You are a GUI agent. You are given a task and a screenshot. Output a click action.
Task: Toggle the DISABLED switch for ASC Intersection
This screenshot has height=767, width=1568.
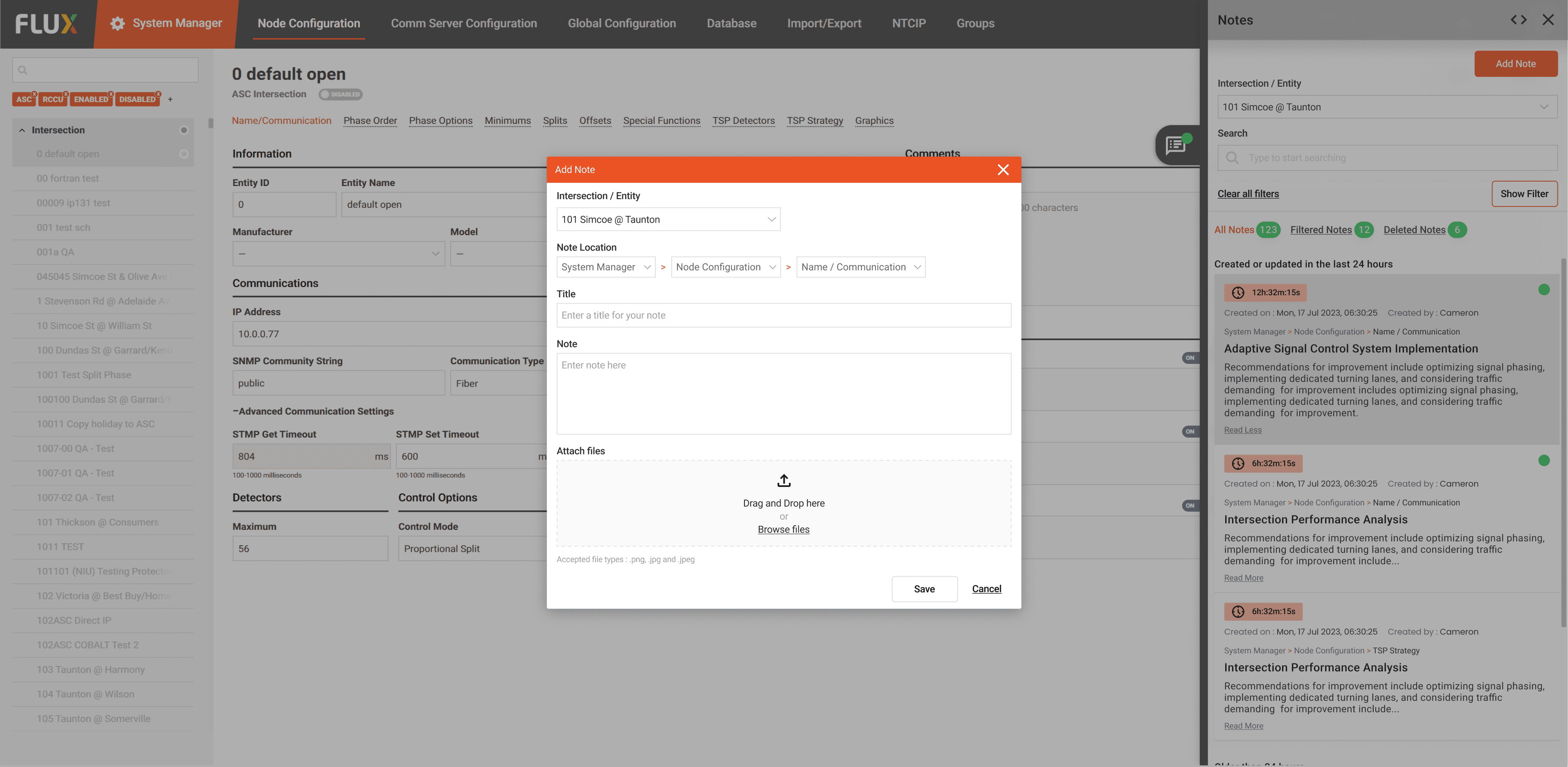340,94
